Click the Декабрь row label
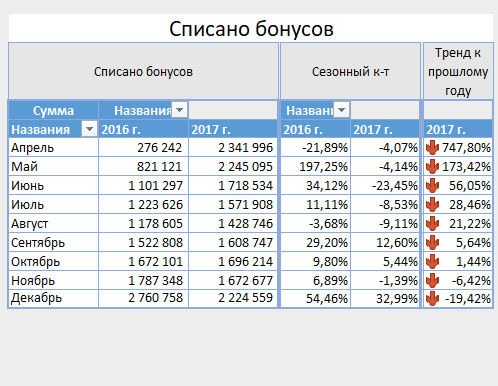 (x=36, y=298)
